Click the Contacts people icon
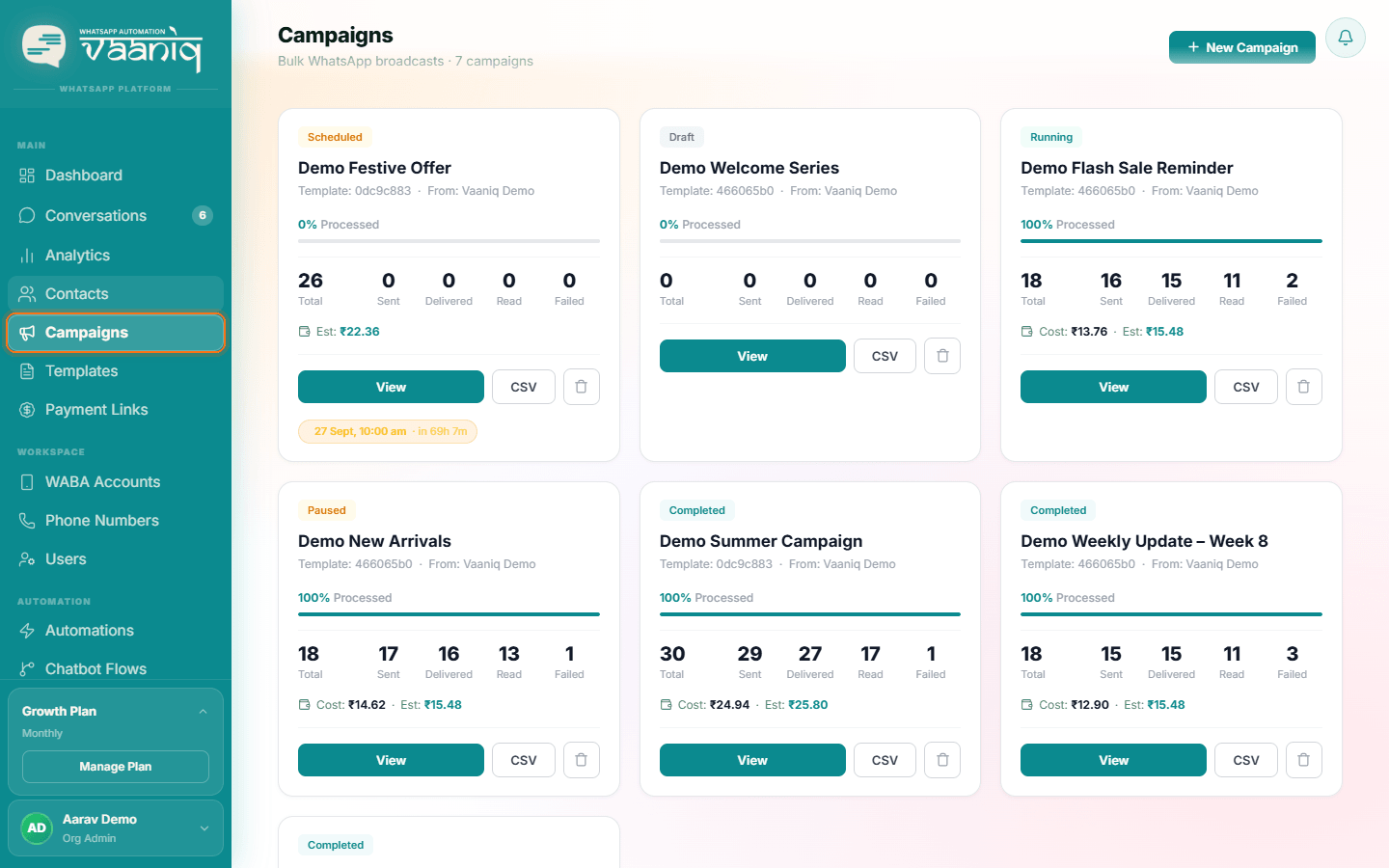 pyautogui.click(x=27, y=294)
